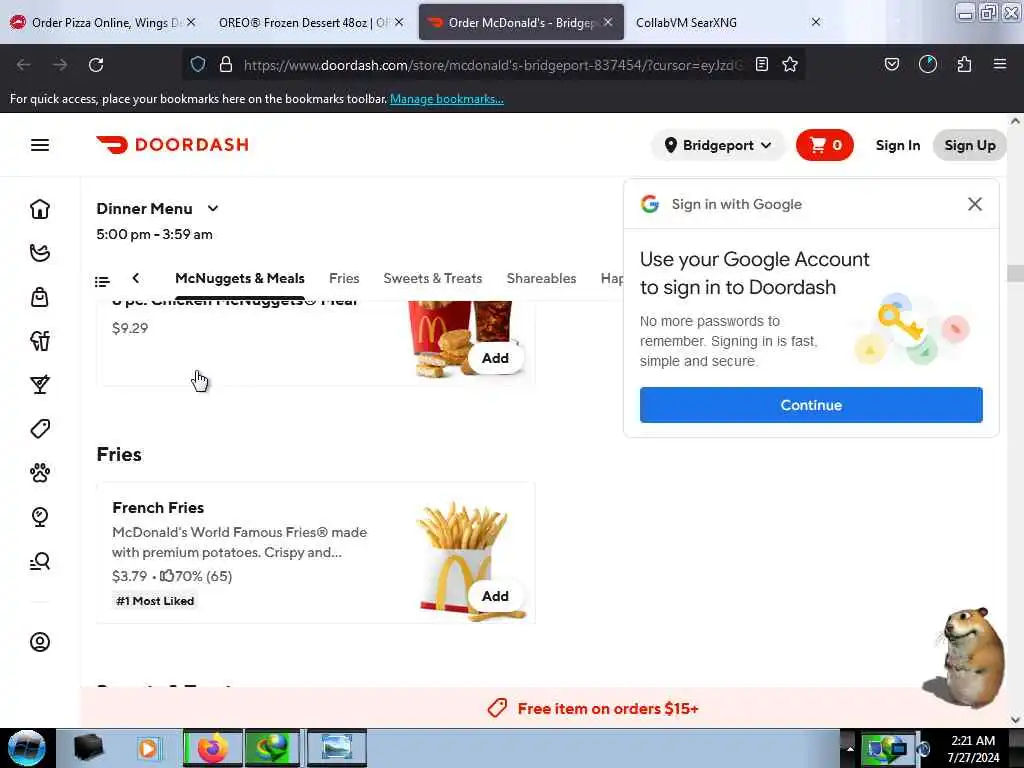
Task: Open Pets paw icon in sidebar
Action: (40, 472)
